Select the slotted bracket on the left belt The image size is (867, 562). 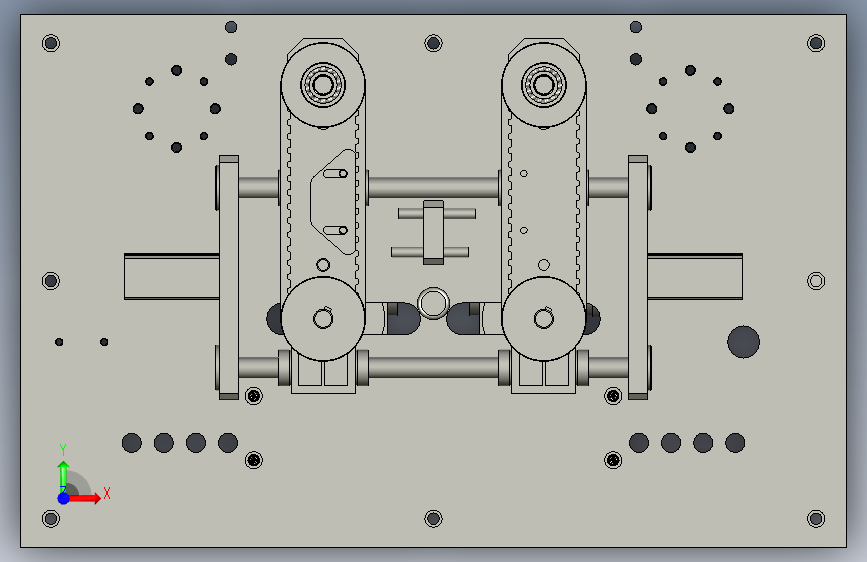[333, 202]
